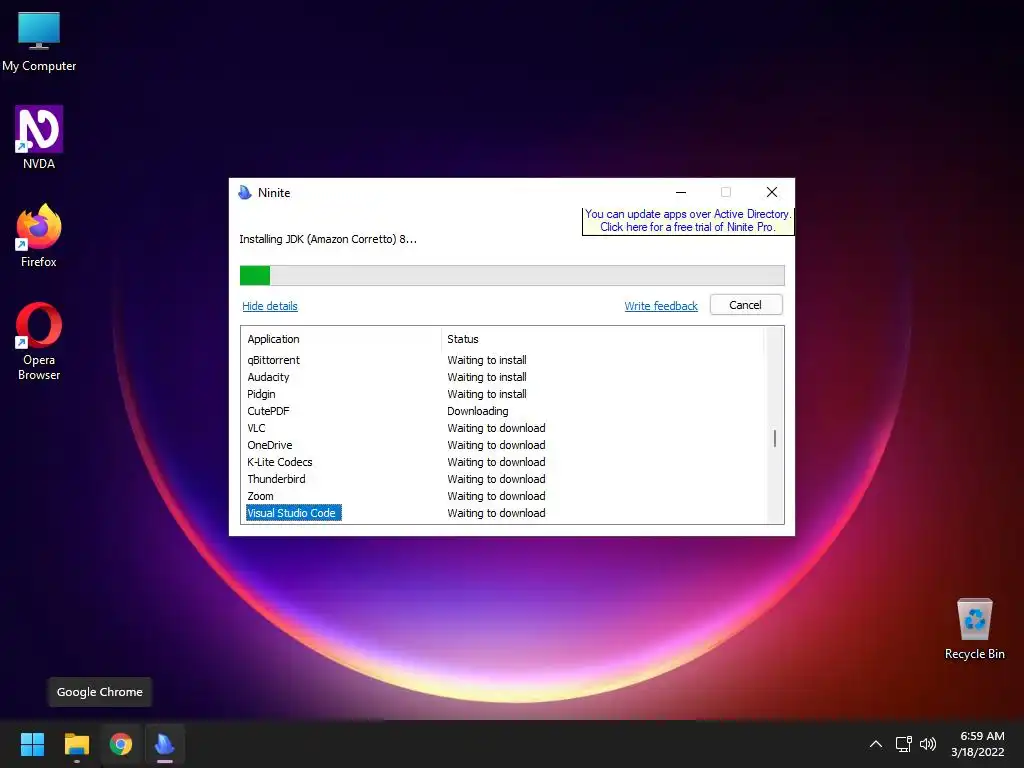This screenshot has height=768, width=1024.
Task: Select the K-Lite Codecs row
Action: pyautogui.click(x=503, y=462)
